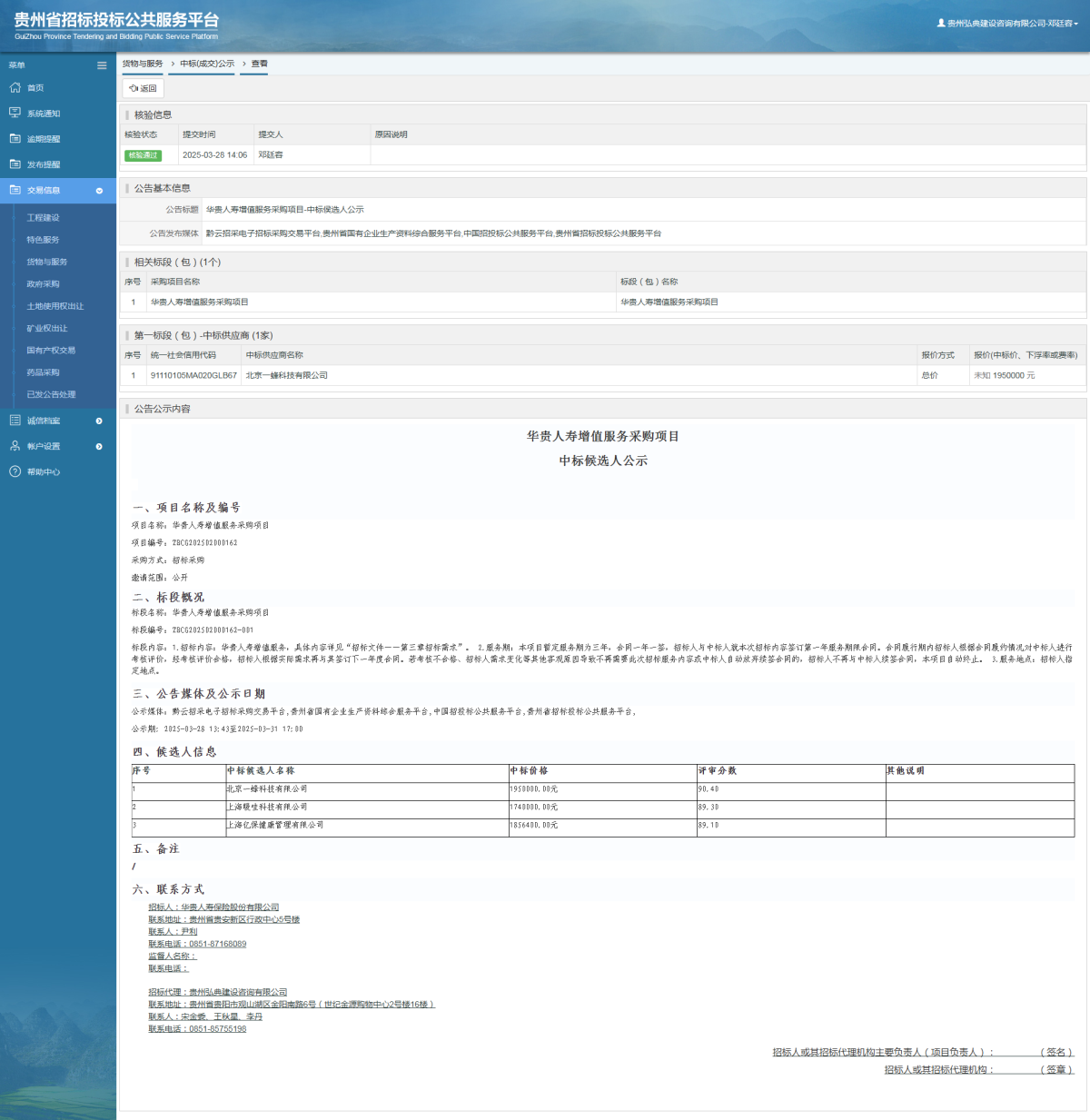Select 矿业权出让 submenu item

coord(46,328)
